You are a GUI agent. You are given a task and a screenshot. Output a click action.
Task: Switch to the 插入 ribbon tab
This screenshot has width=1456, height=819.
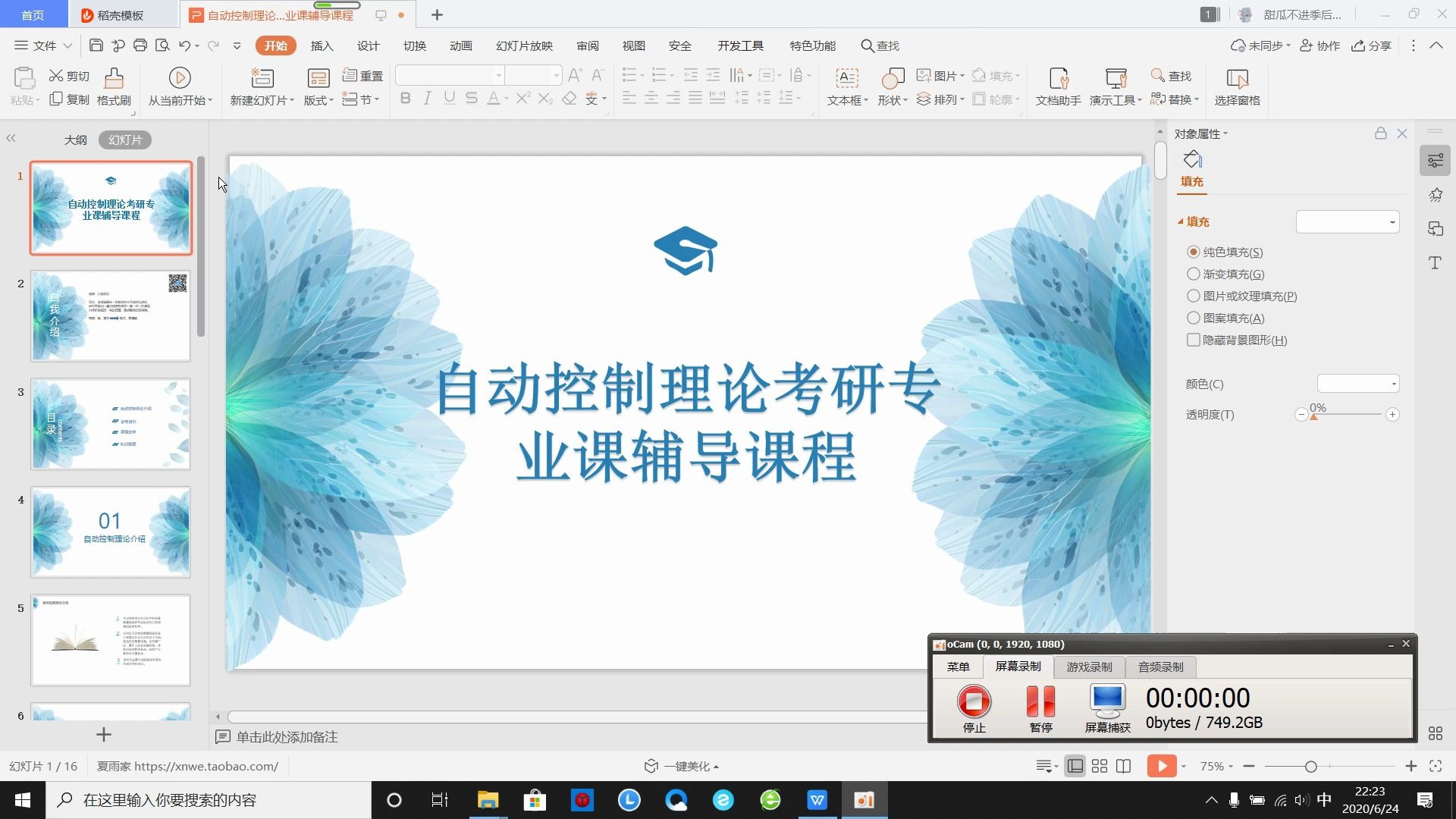[322, 45]
